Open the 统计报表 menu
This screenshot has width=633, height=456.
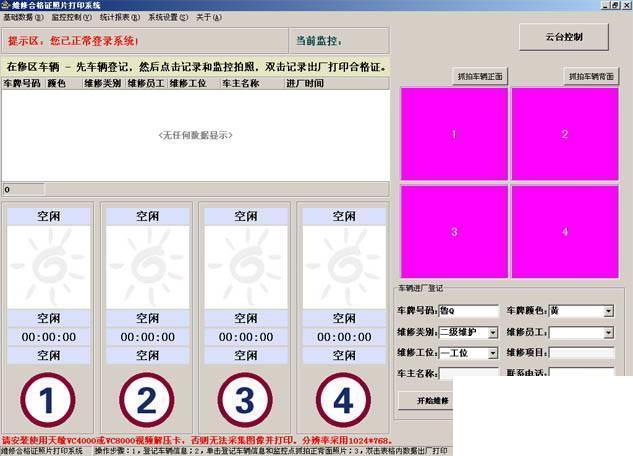[x=119, y=17]
